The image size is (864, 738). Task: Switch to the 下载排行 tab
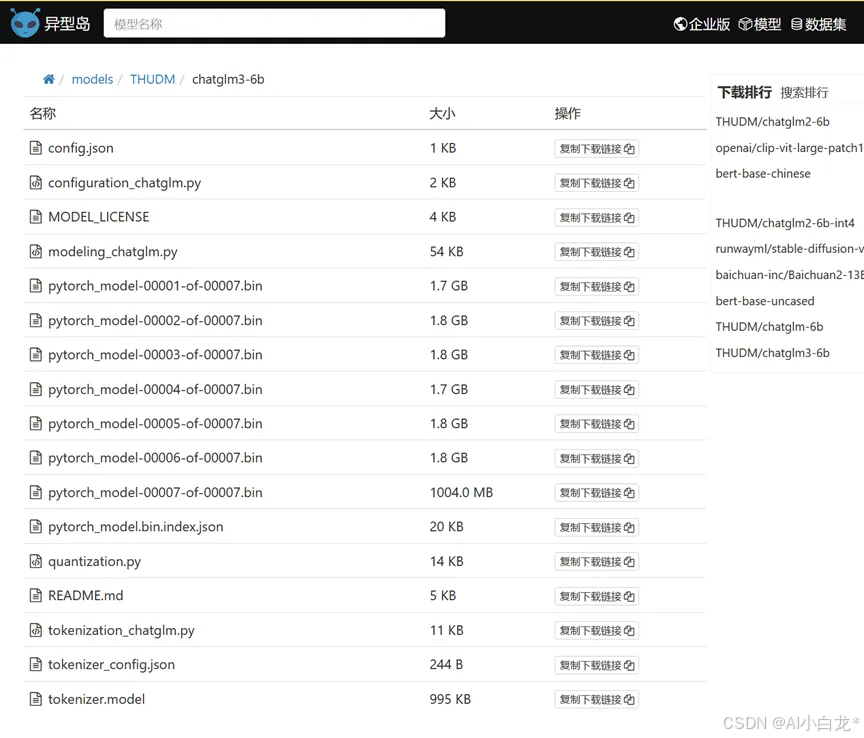(744, 92)
